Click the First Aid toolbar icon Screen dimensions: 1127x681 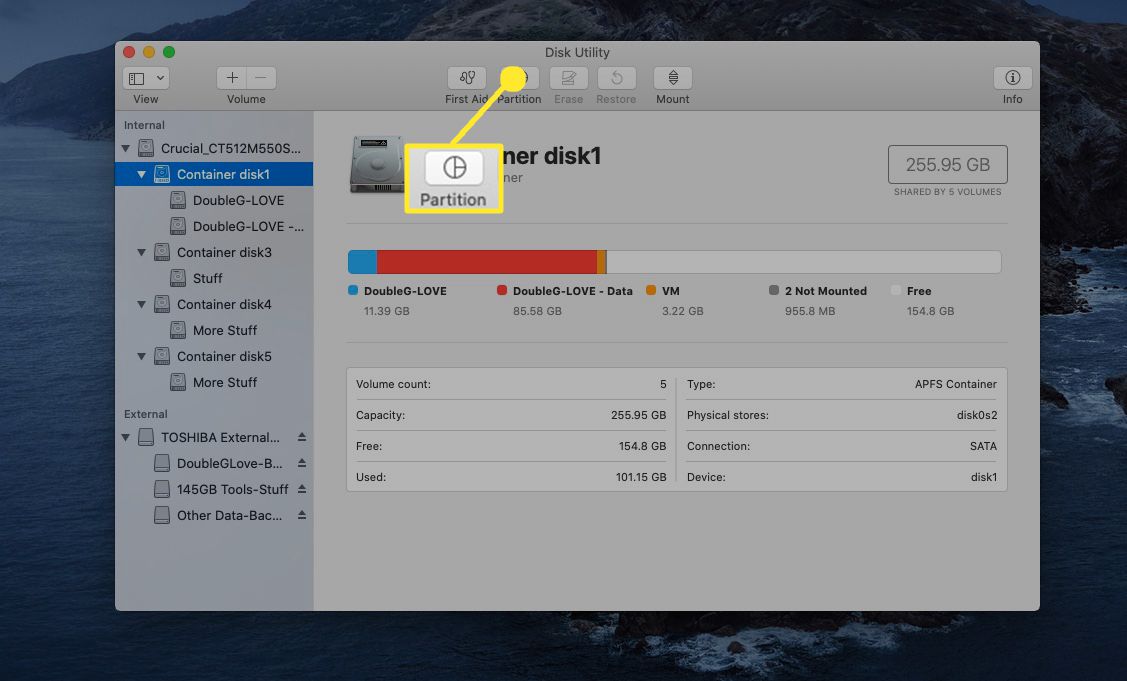(x=466, y=78)
